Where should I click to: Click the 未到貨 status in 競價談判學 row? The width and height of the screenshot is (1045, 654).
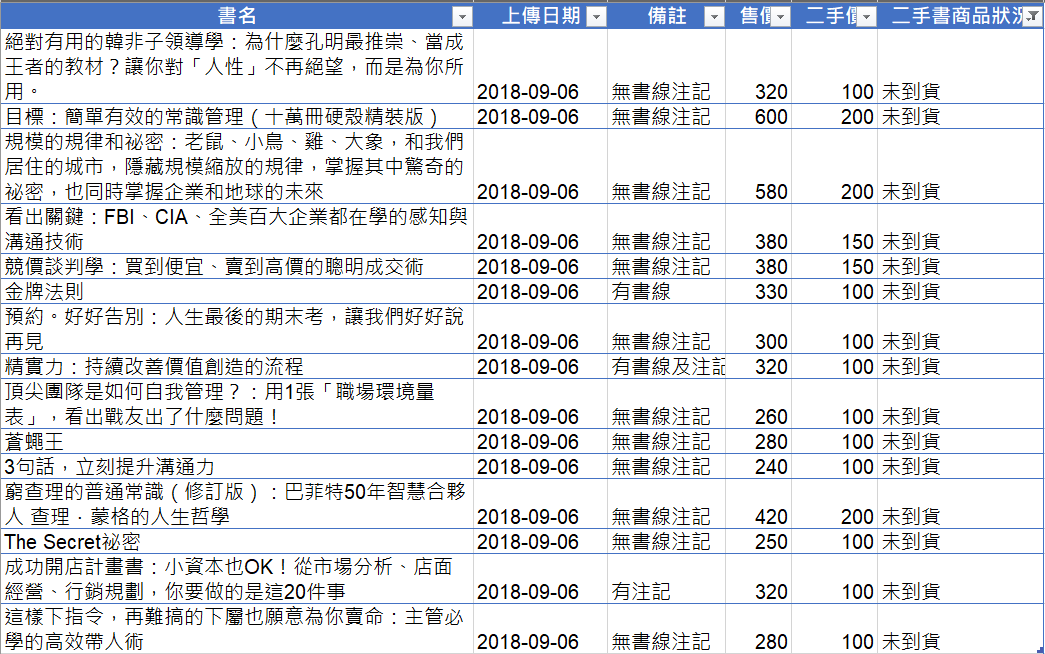[x=911, y=267]
